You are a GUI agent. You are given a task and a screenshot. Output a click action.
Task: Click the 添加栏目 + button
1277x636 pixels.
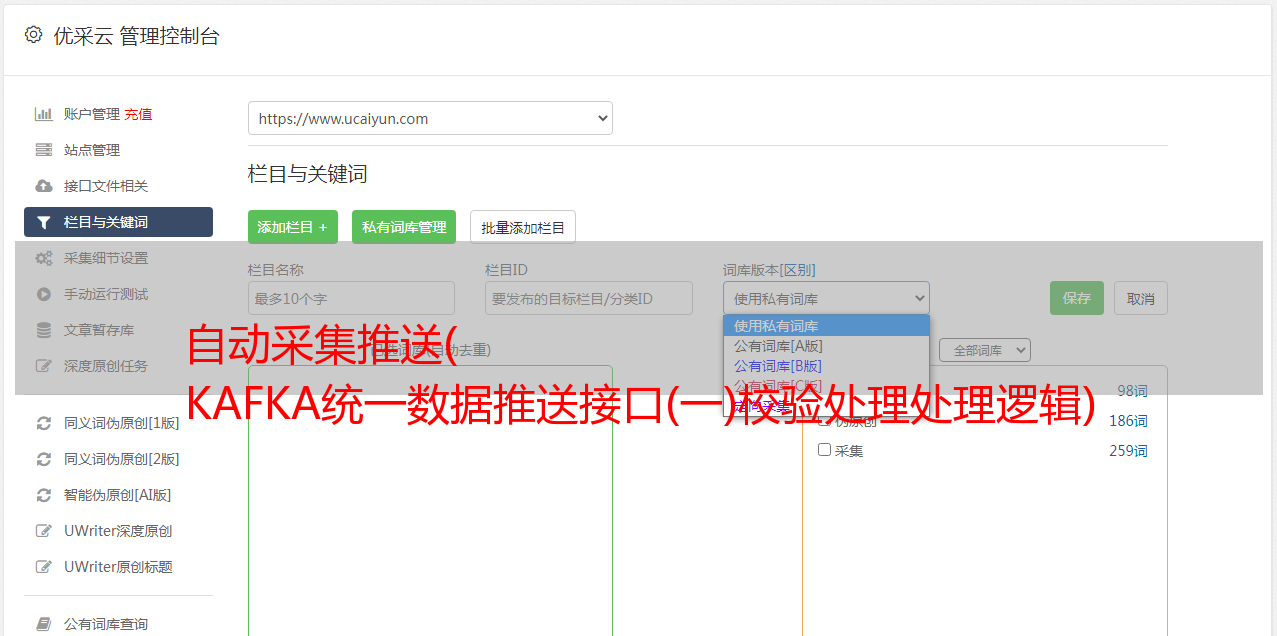293,227
